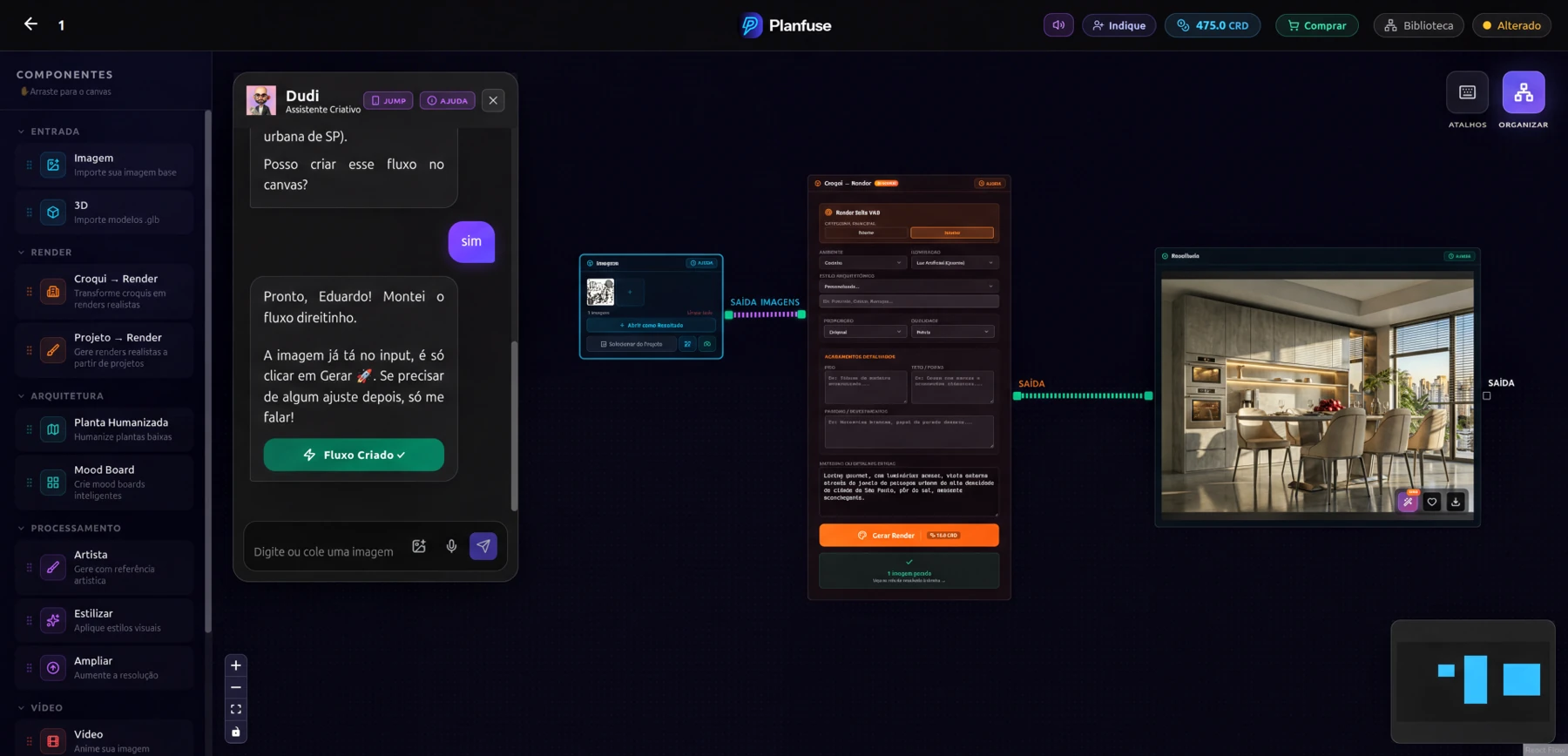Click Abrir como Resultado in Imagem node

(x=651, y=325)
